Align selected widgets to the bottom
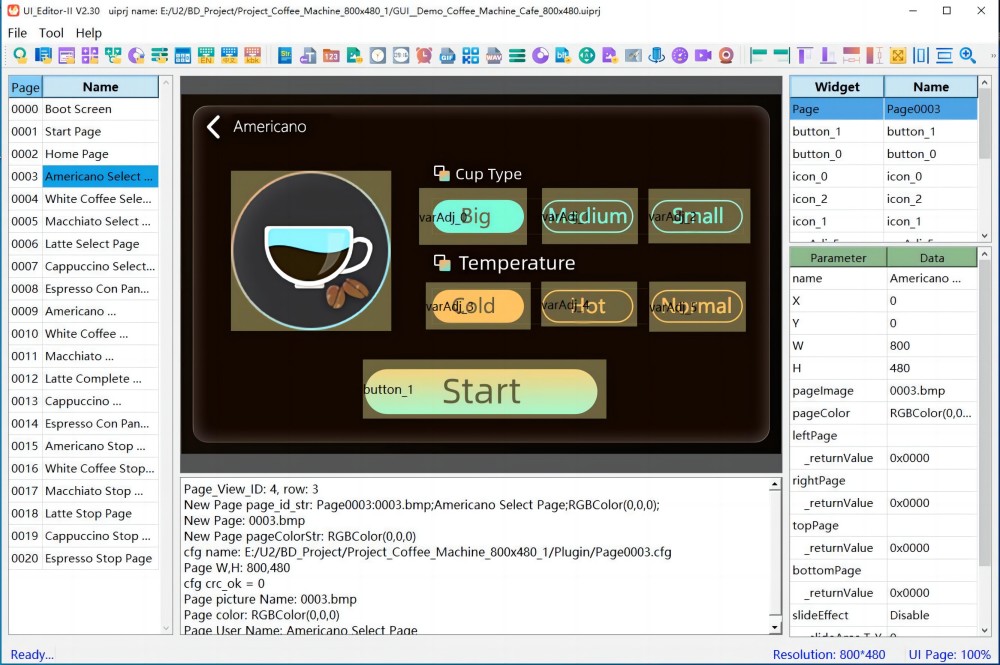 click(828, 55)
